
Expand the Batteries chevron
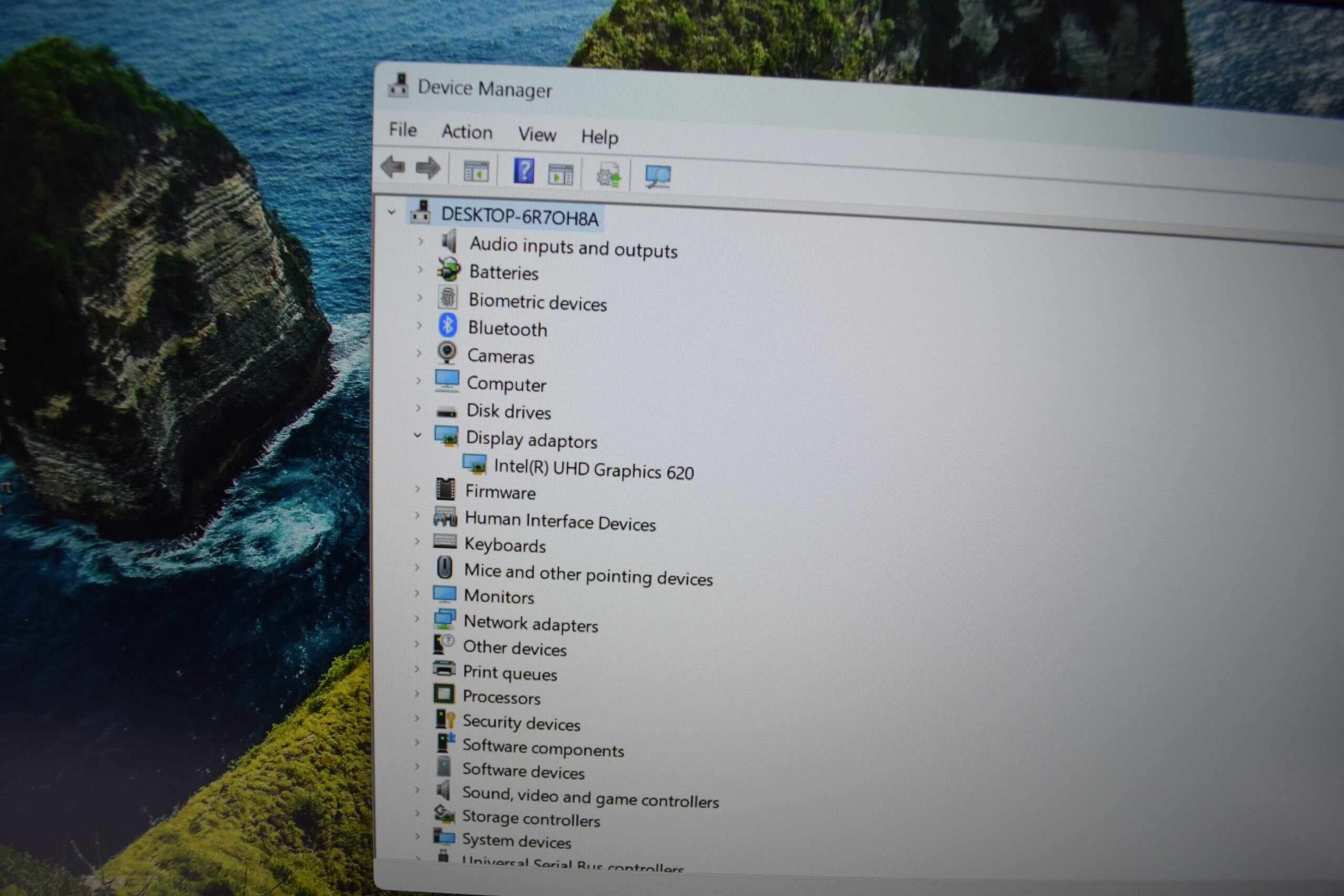click(x=420, y=269)
